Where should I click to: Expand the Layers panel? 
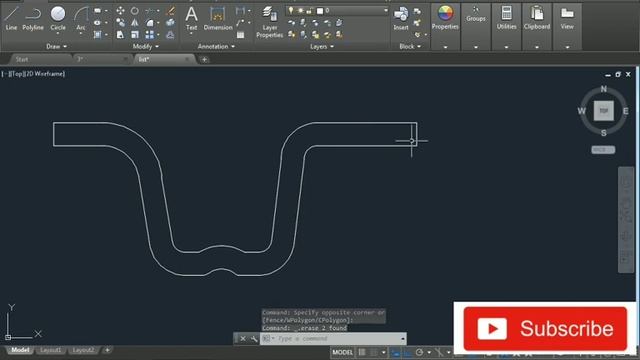pyautogui.click(x=322, y=47)
